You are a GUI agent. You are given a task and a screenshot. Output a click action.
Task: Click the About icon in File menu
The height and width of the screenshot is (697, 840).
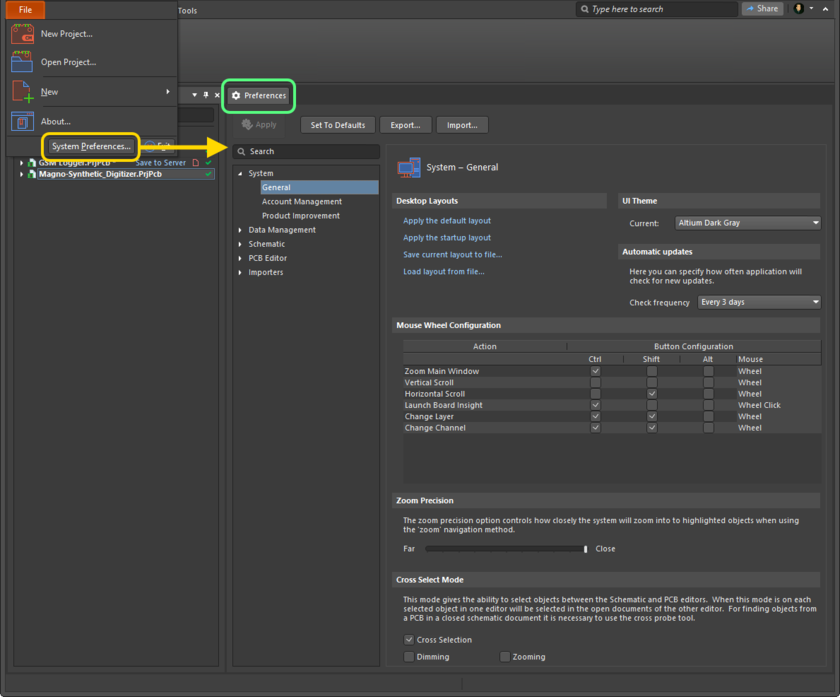[x=22, y=122]
